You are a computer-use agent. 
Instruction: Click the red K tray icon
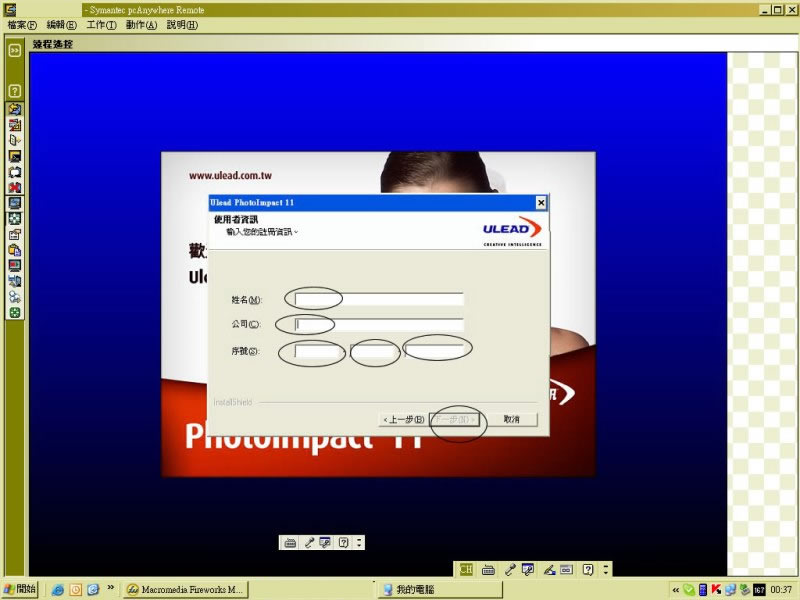716,590
